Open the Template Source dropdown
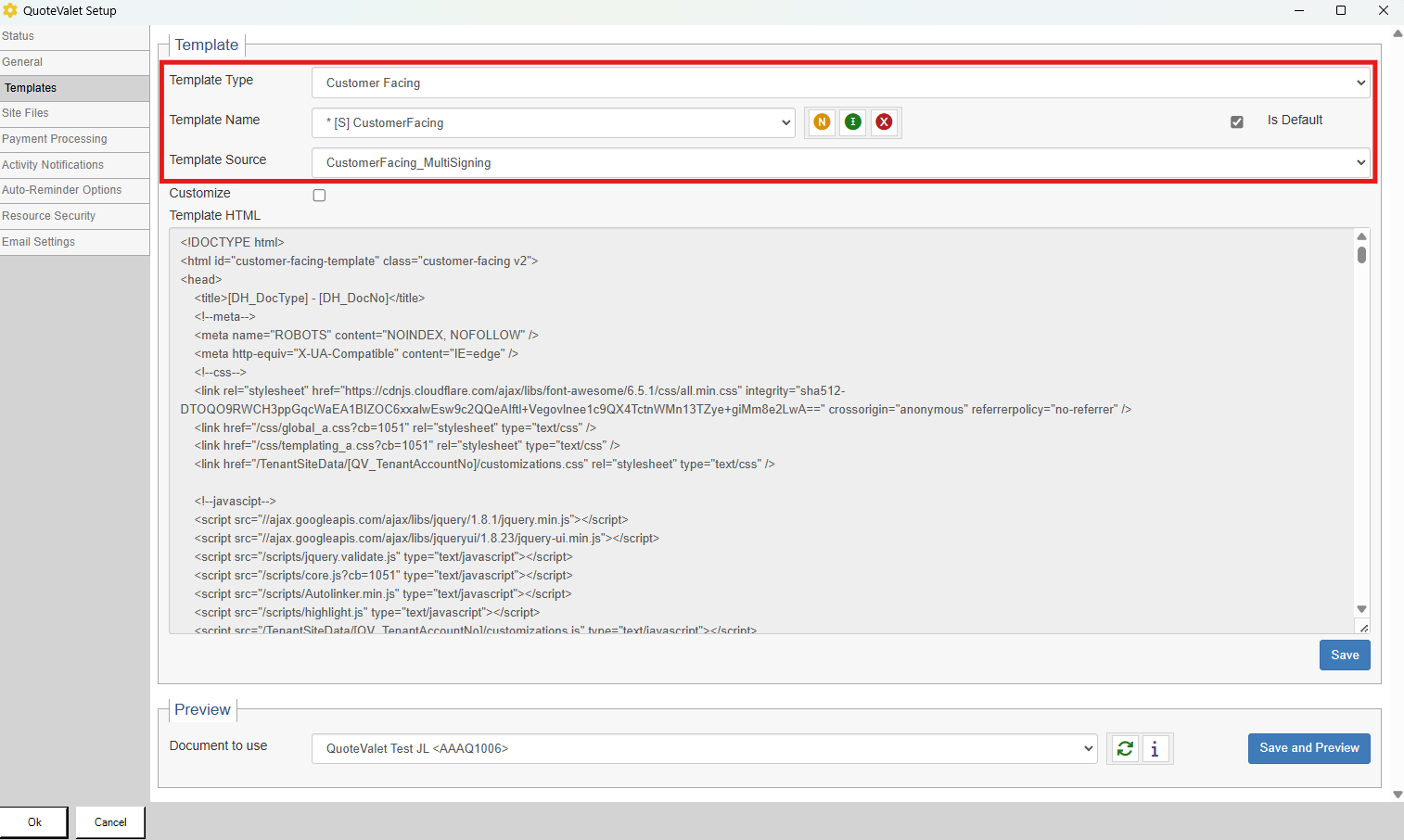Viewport: 1404px width, 840px height. click(841, 162)
